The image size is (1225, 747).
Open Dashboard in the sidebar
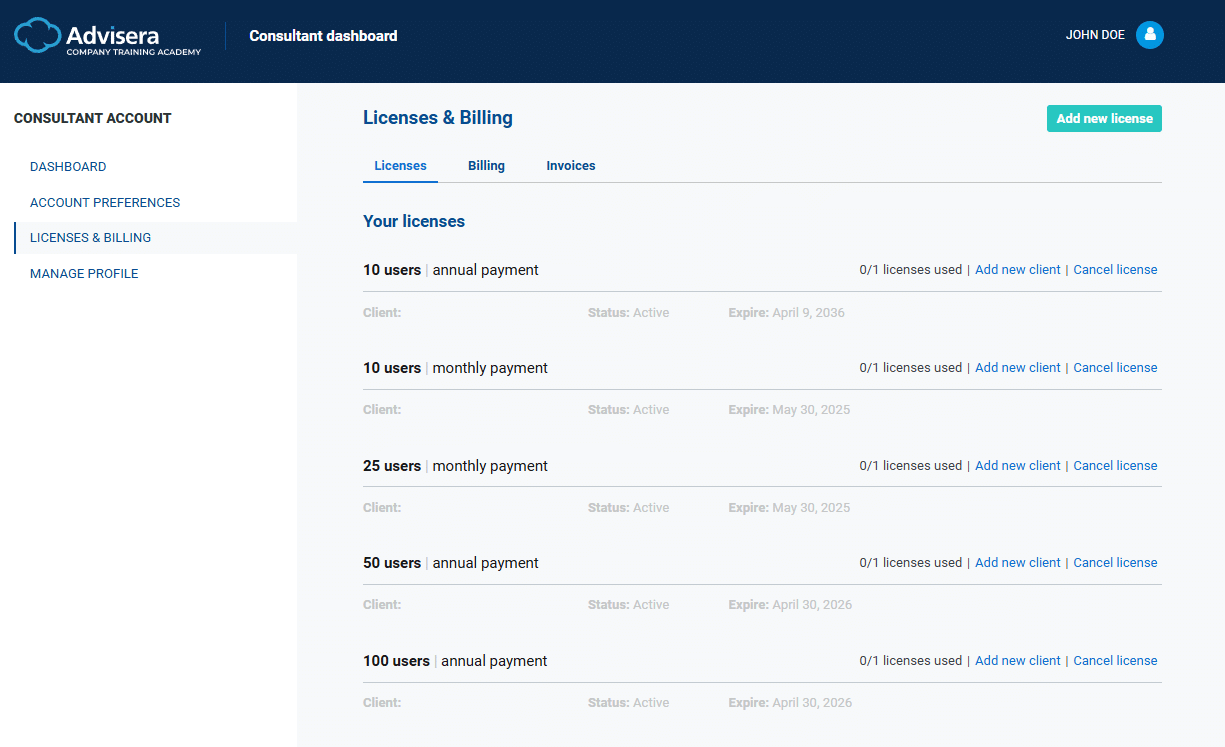pos(68,167)
